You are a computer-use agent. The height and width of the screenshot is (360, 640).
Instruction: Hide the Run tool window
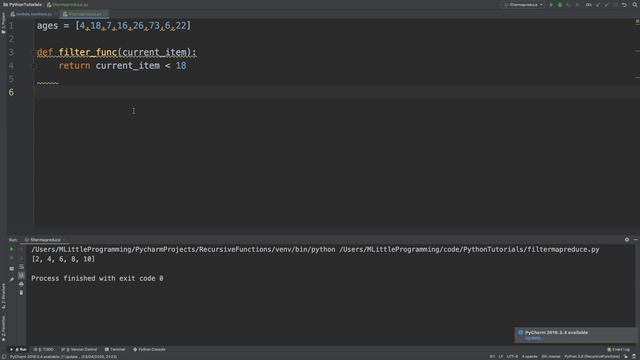[x=636, y=240]
